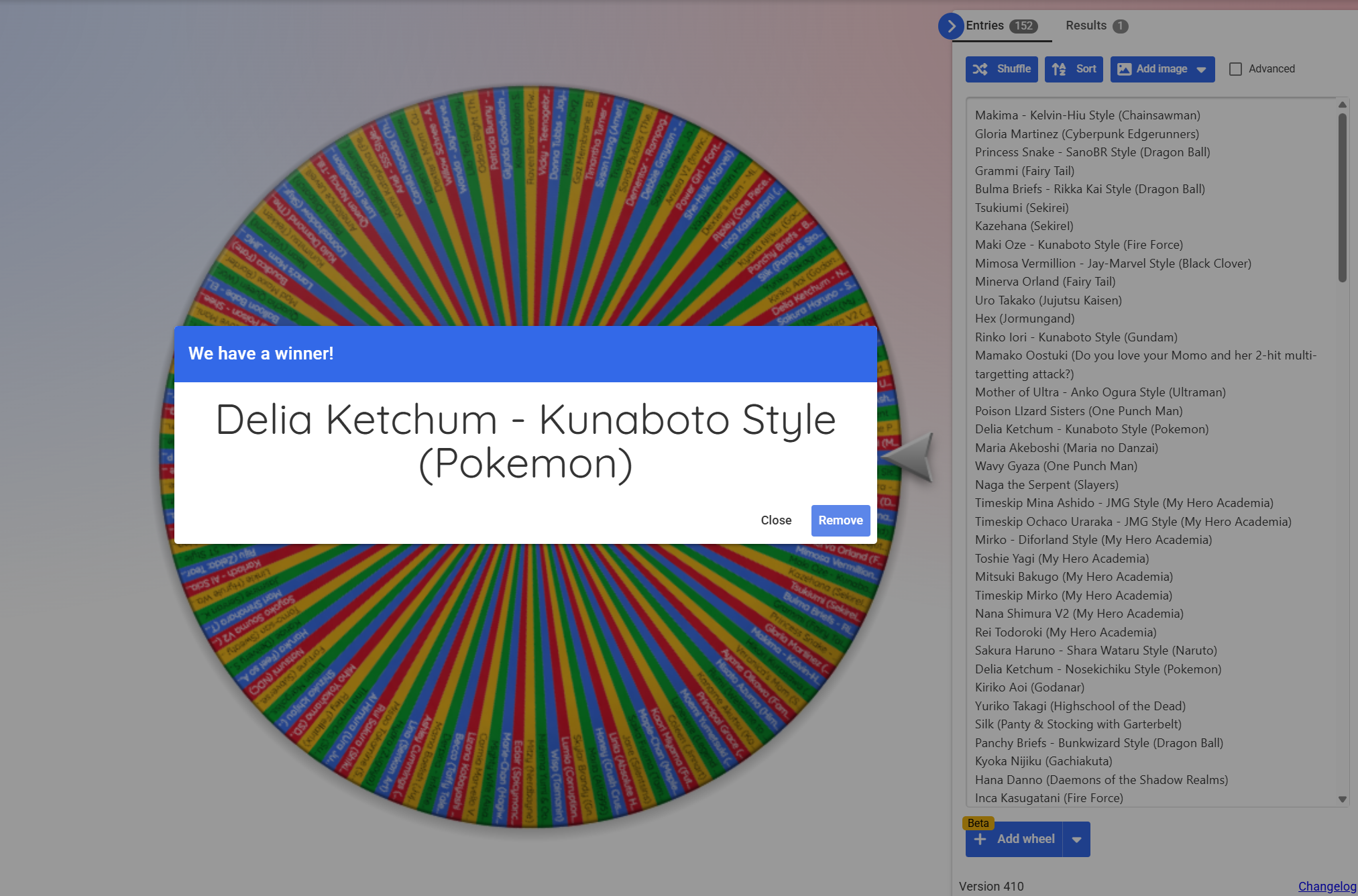The image size is (1358, 896).
Task: Click the Shuffle button label
Action: 1014,69
